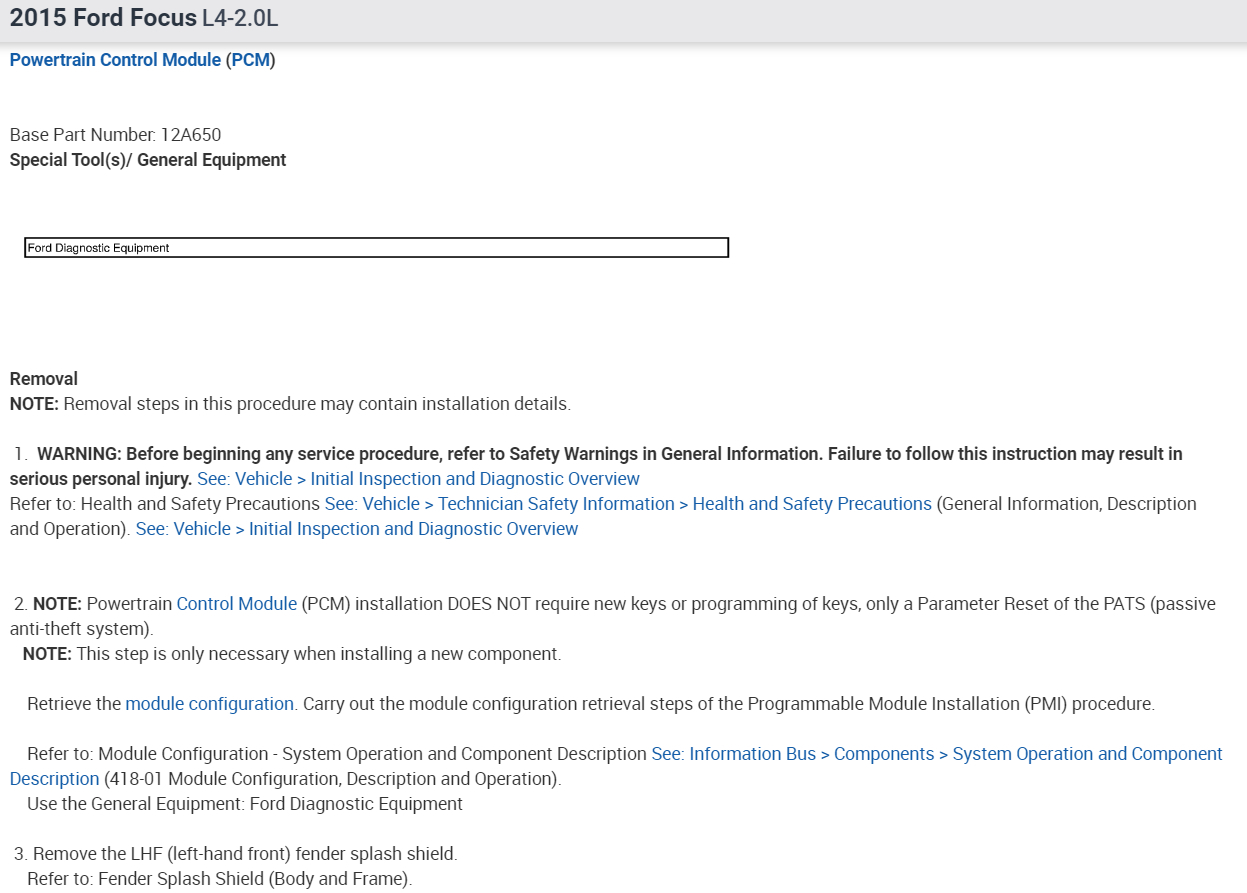Click the Removal section heading

(44, 379)
